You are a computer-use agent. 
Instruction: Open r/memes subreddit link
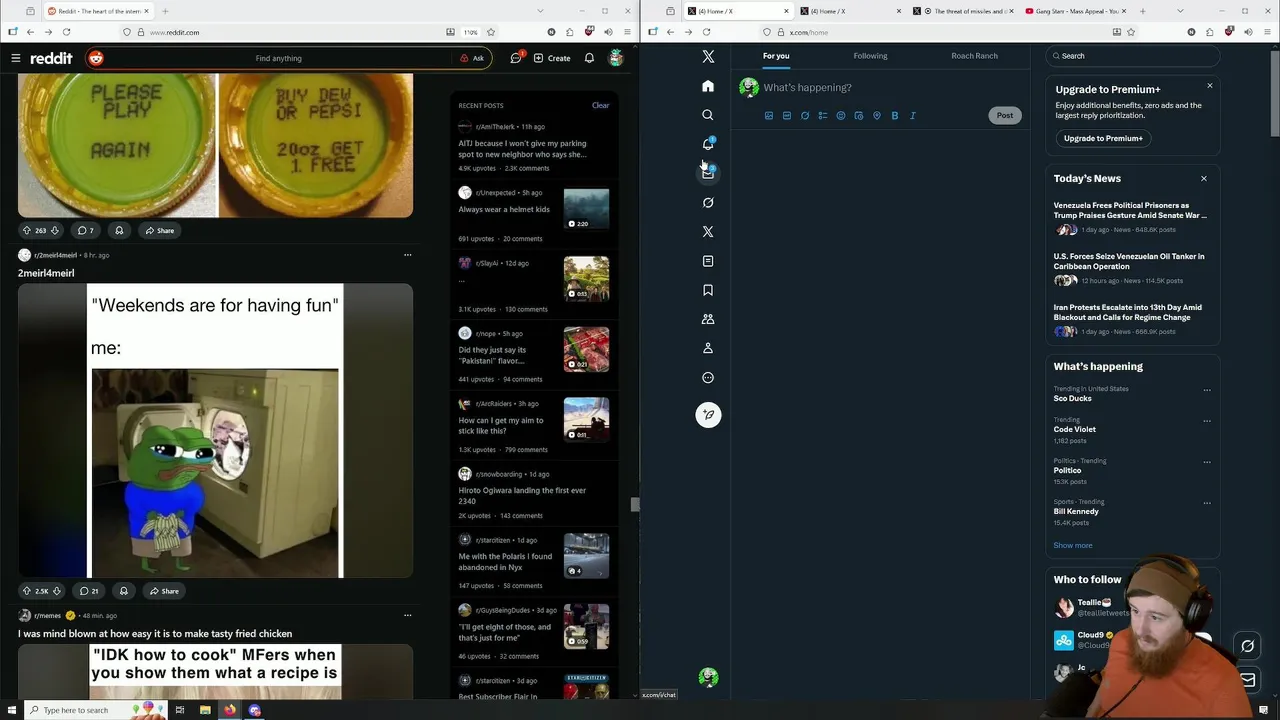(x=48, y=615)
